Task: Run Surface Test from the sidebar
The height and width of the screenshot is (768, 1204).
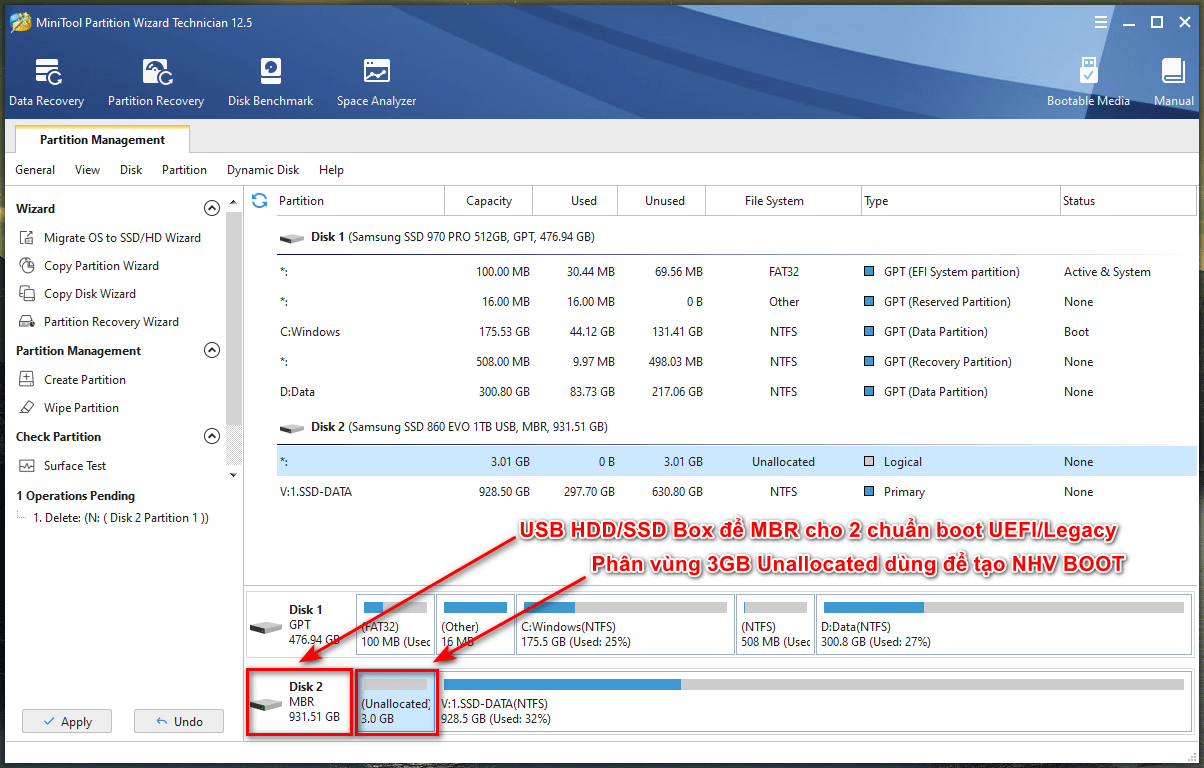Action: [x=62, y=466]
